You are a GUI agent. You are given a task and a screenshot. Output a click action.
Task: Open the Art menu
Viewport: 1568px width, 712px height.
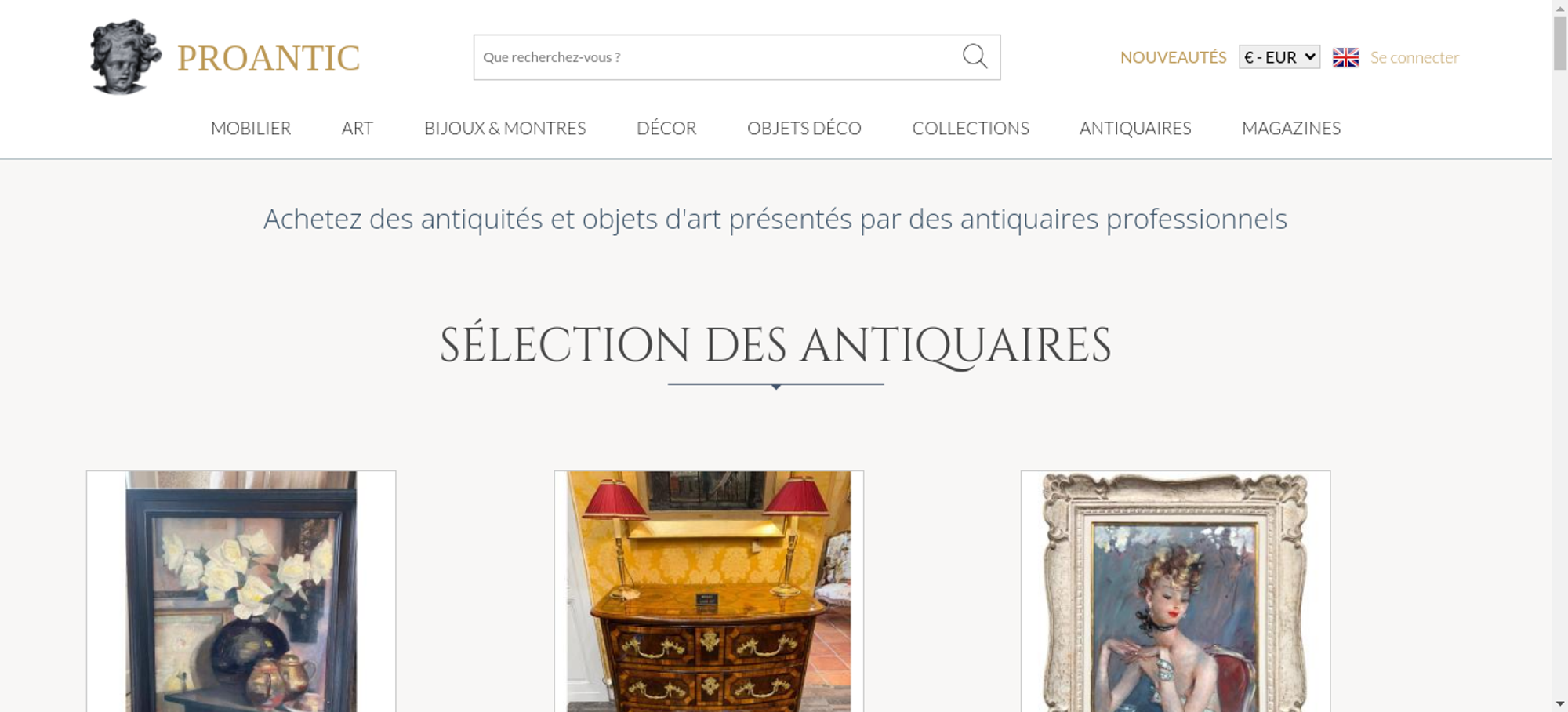pyautogui.click(x=358, y=128)
